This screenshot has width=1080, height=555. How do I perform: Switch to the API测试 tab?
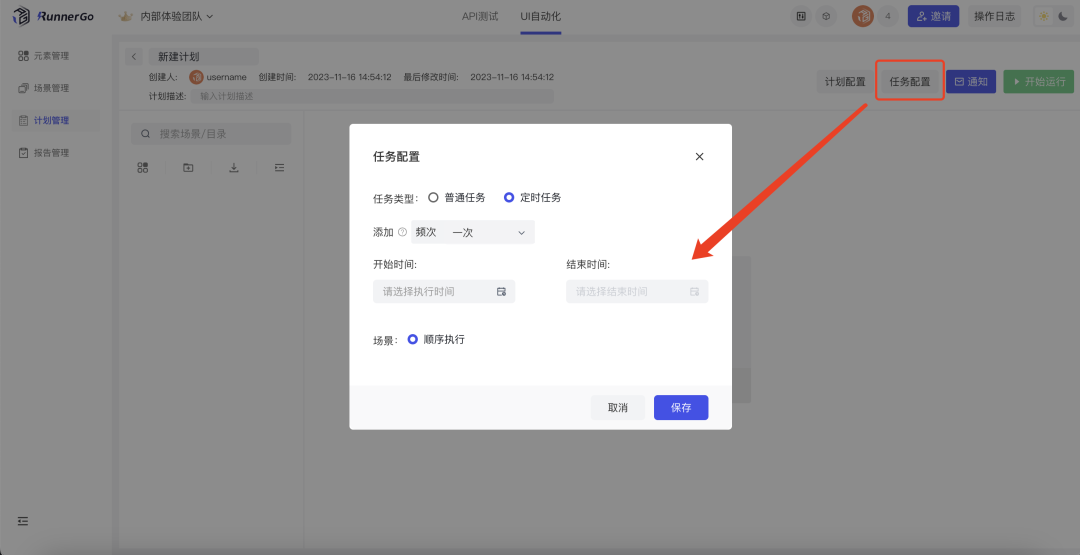(x=479, y=16)
